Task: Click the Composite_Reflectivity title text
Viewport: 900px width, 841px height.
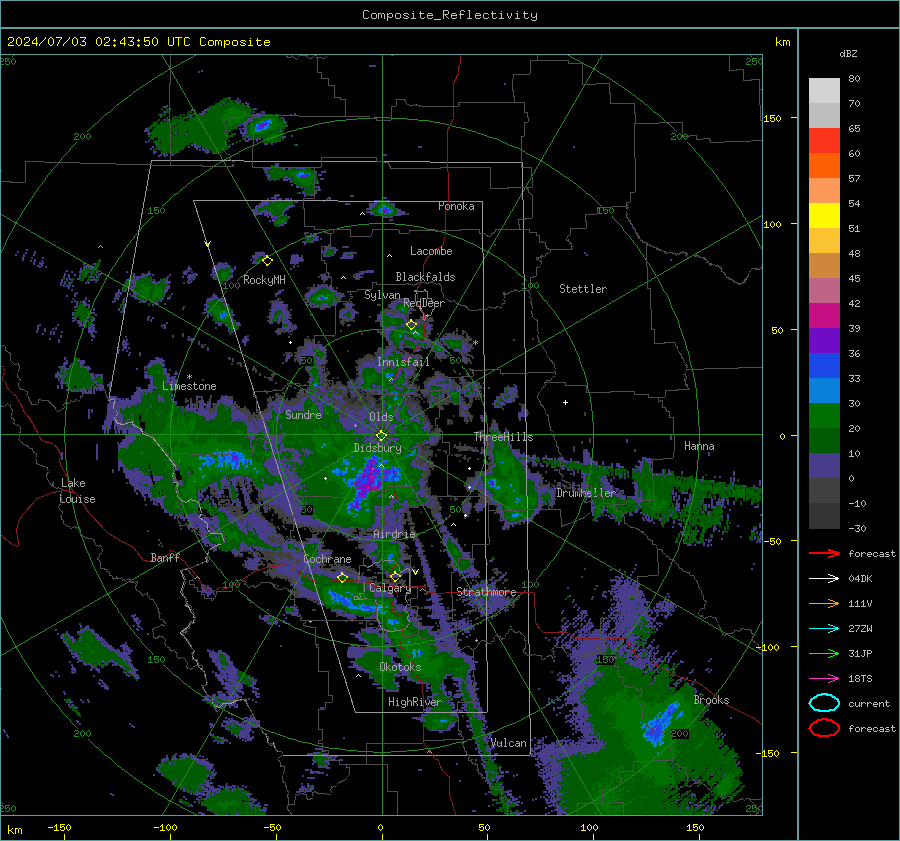Action: coord(450,15)
